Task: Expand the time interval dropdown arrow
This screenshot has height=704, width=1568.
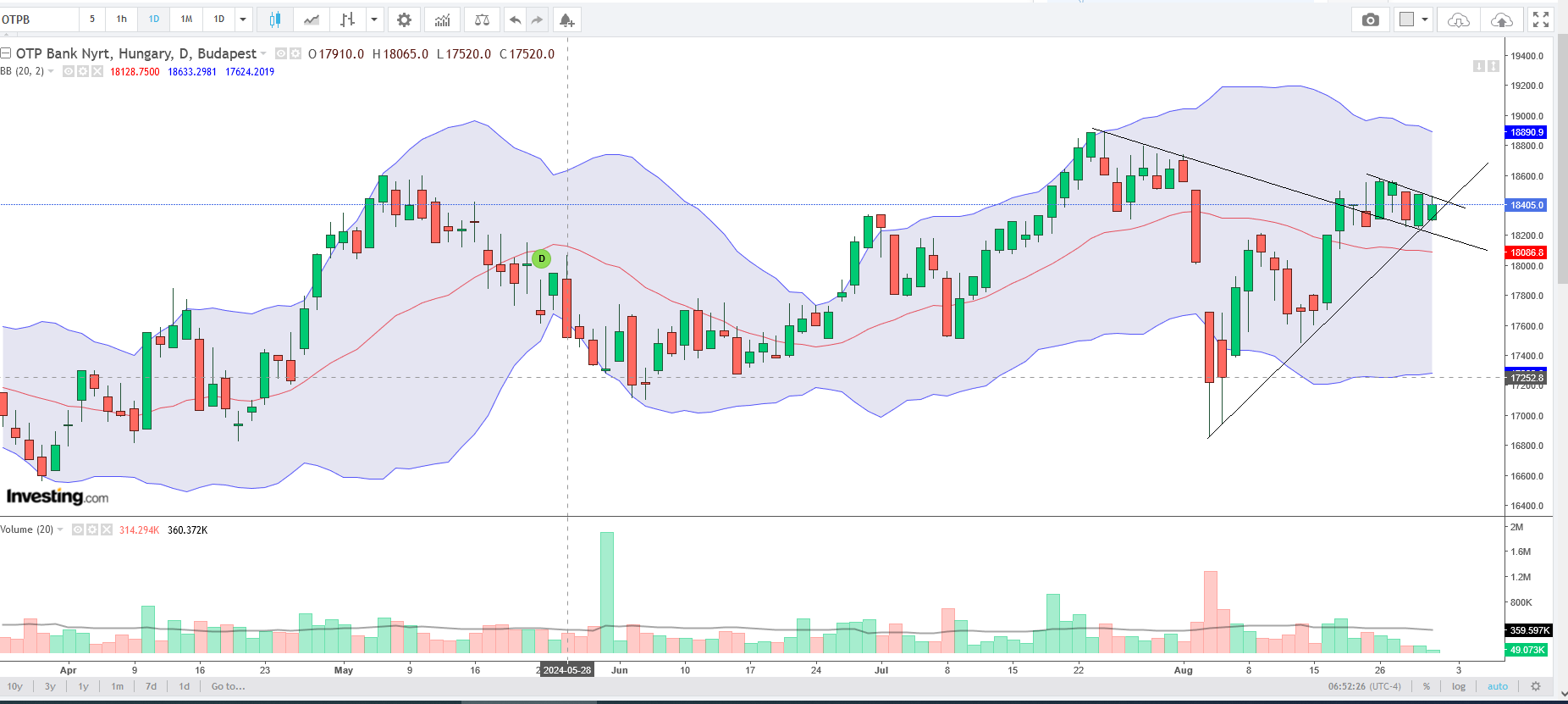Action: (243, 19)
